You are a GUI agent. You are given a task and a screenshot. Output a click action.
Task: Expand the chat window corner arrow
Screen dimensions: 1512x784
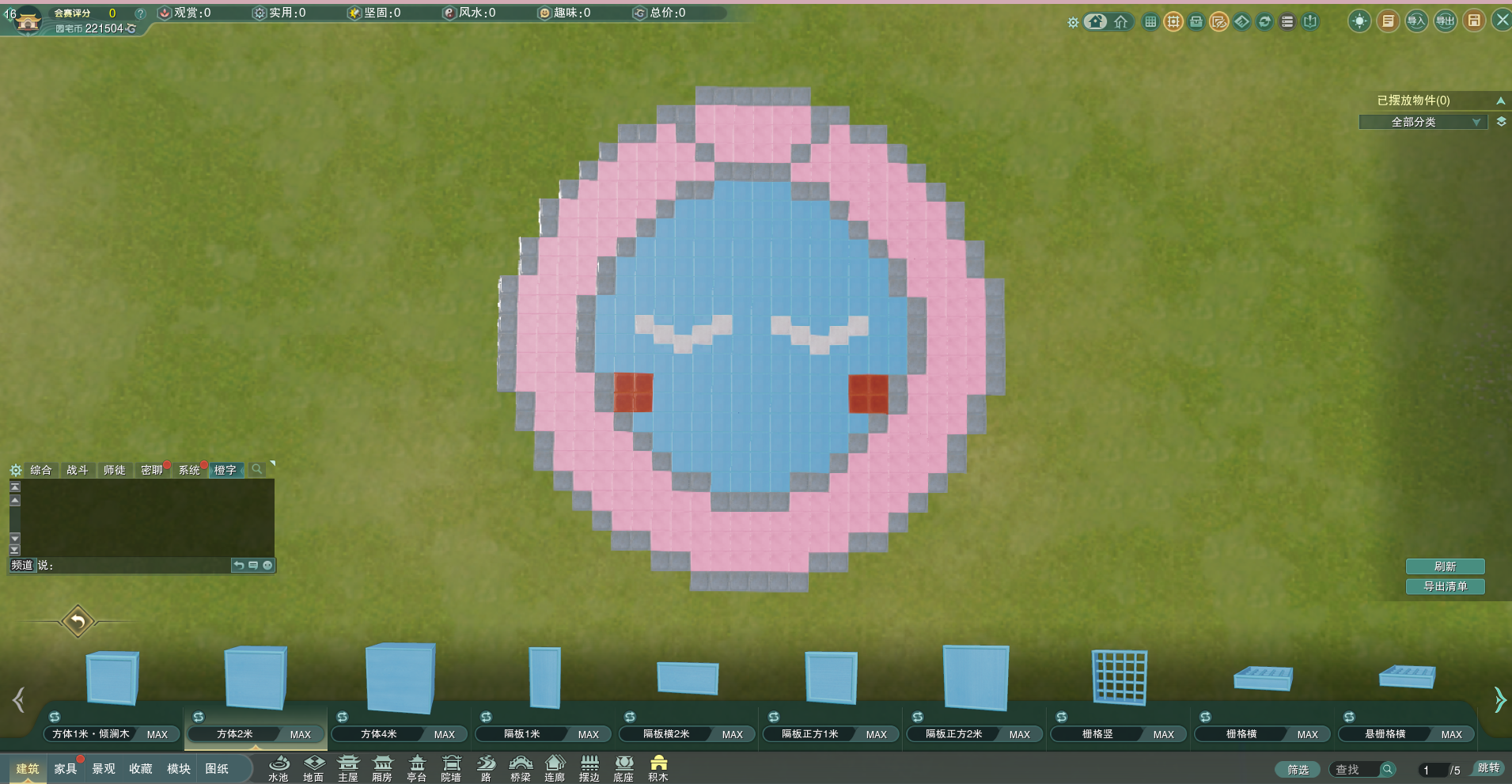pos(272,464)
